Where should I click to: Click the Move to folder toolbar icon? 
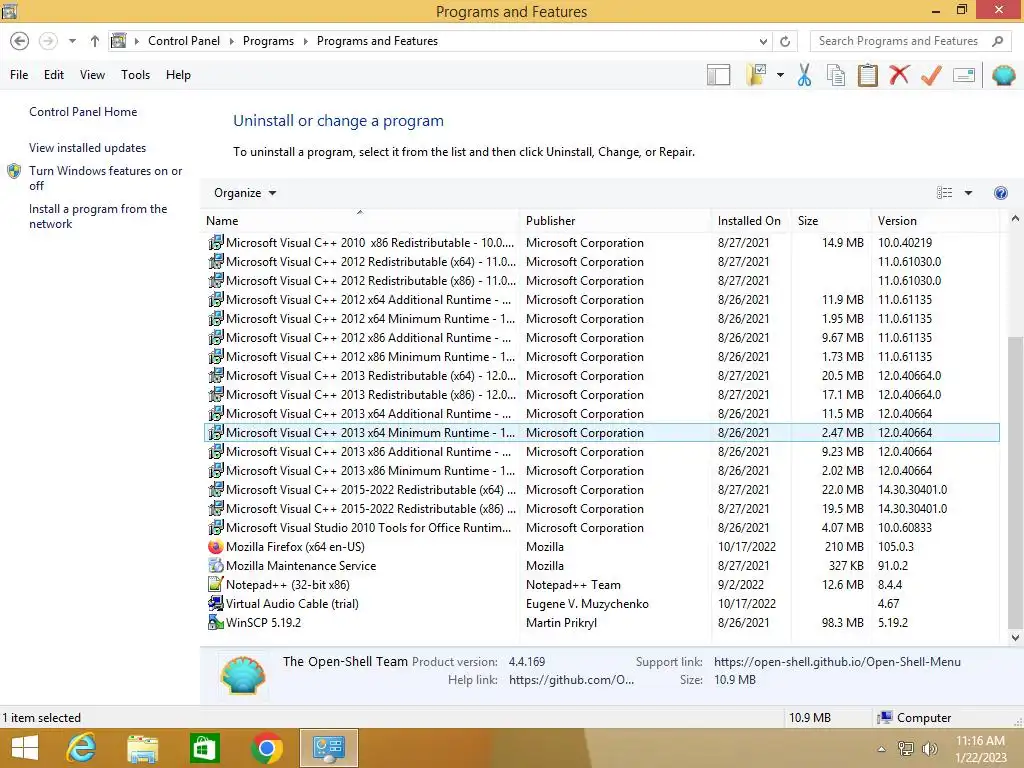[x=756, y=75]
